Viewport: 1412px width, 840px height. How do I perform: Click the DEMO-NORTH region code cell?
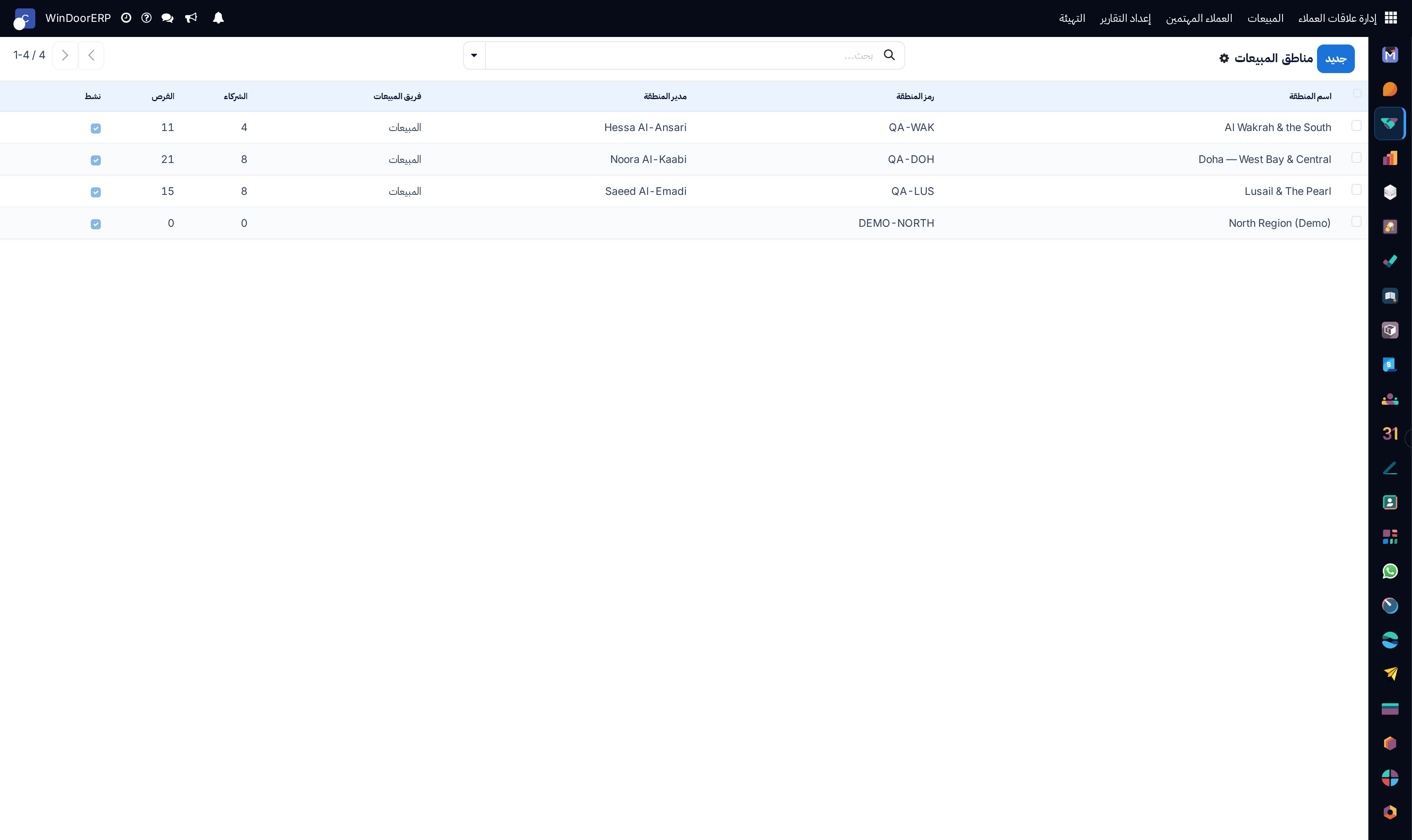tap(896, 223)
